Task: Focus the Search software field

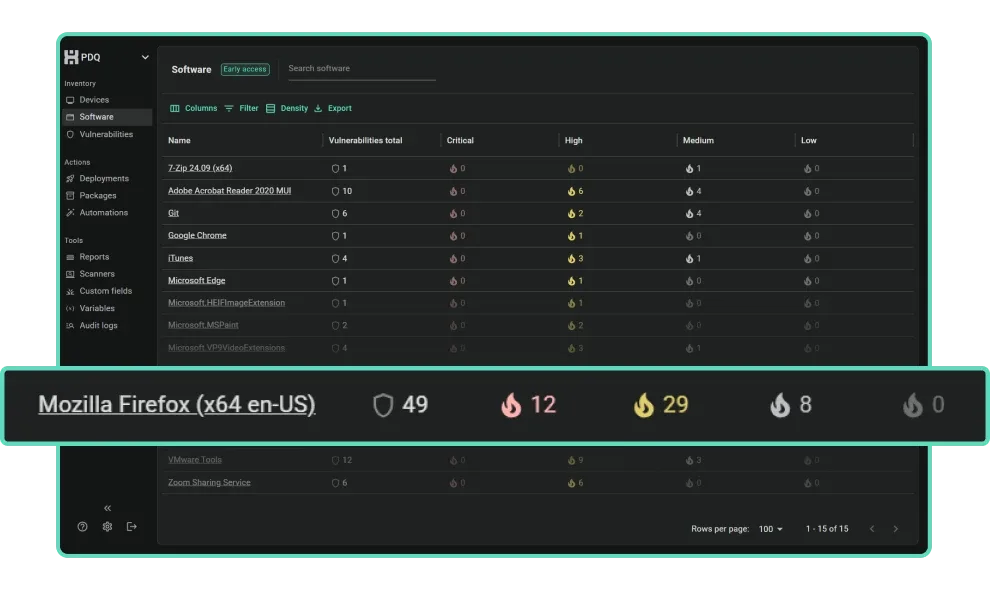Action: pos(361,68)
